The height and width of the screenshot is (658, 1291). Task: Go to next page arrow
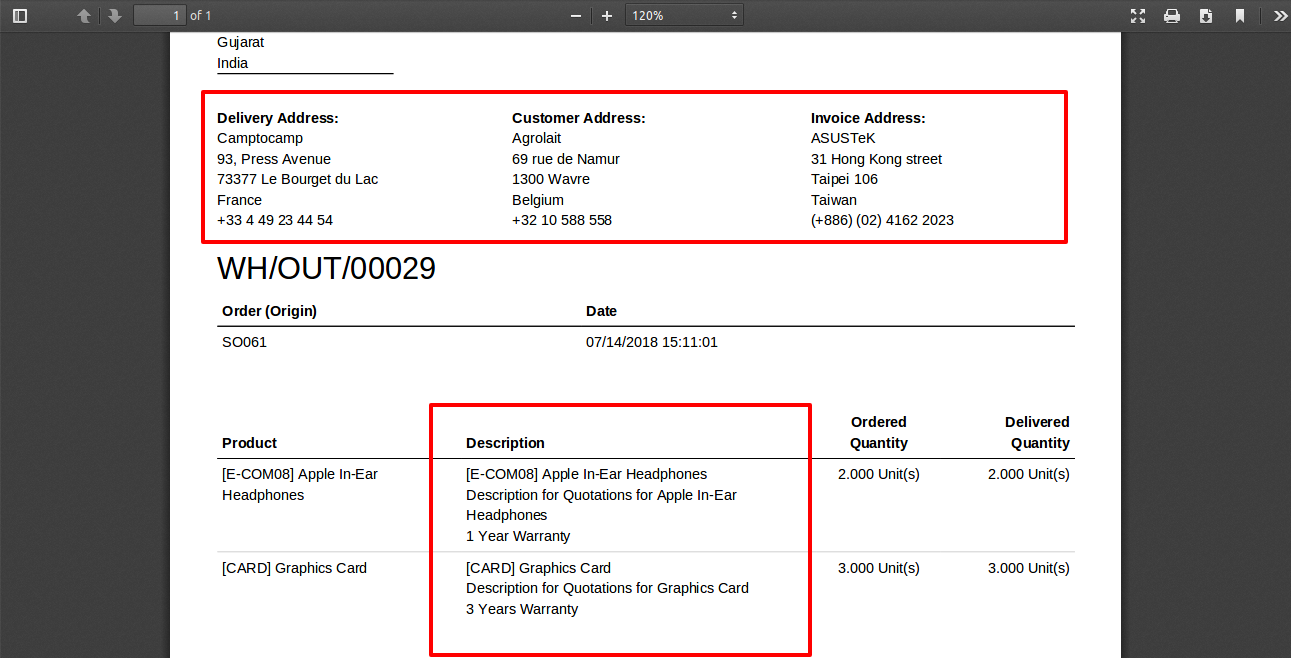115,16
